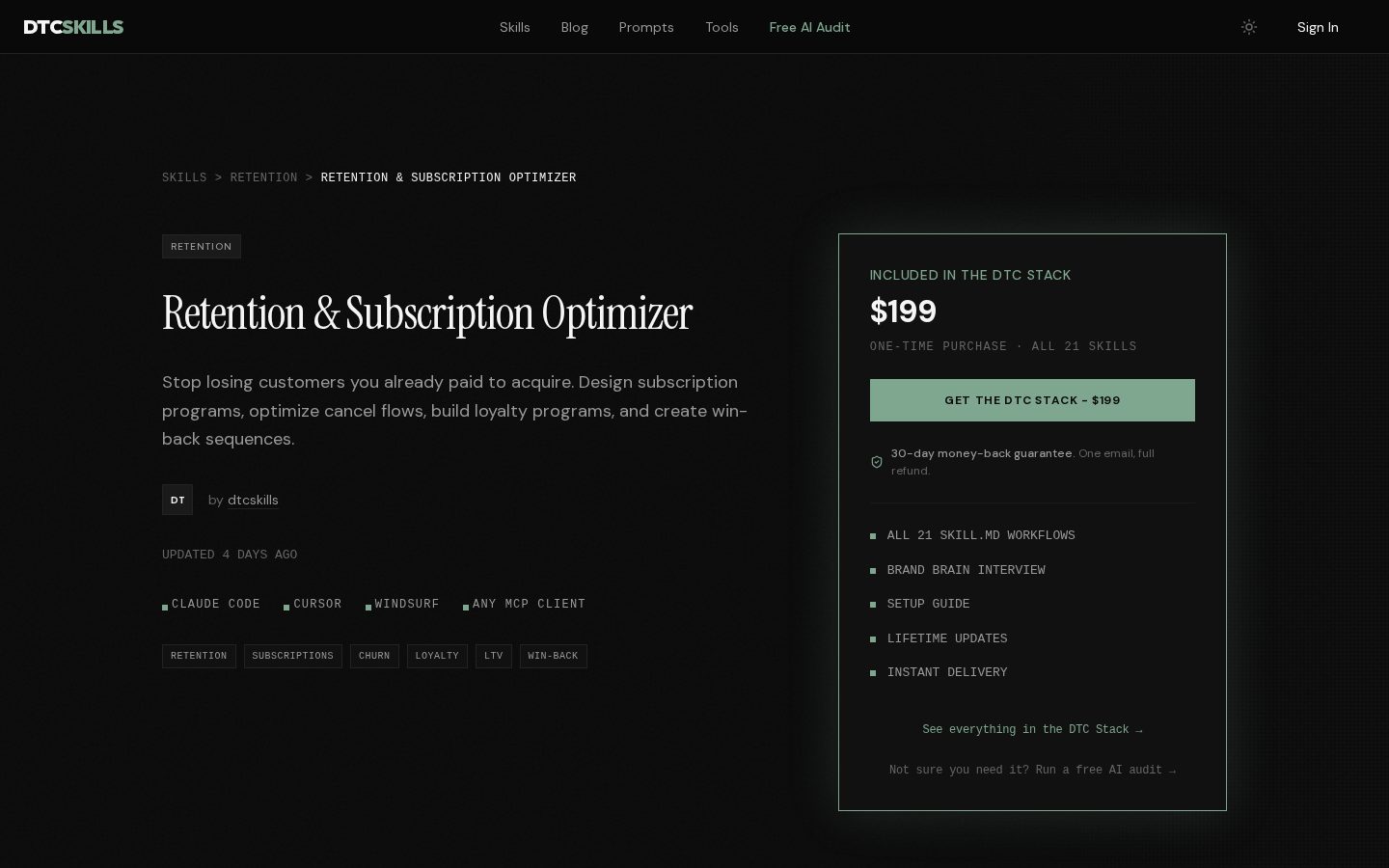The image size is (1389, 868).
Task: Click the DTCSKILLS logo
Action: point(73,27)
